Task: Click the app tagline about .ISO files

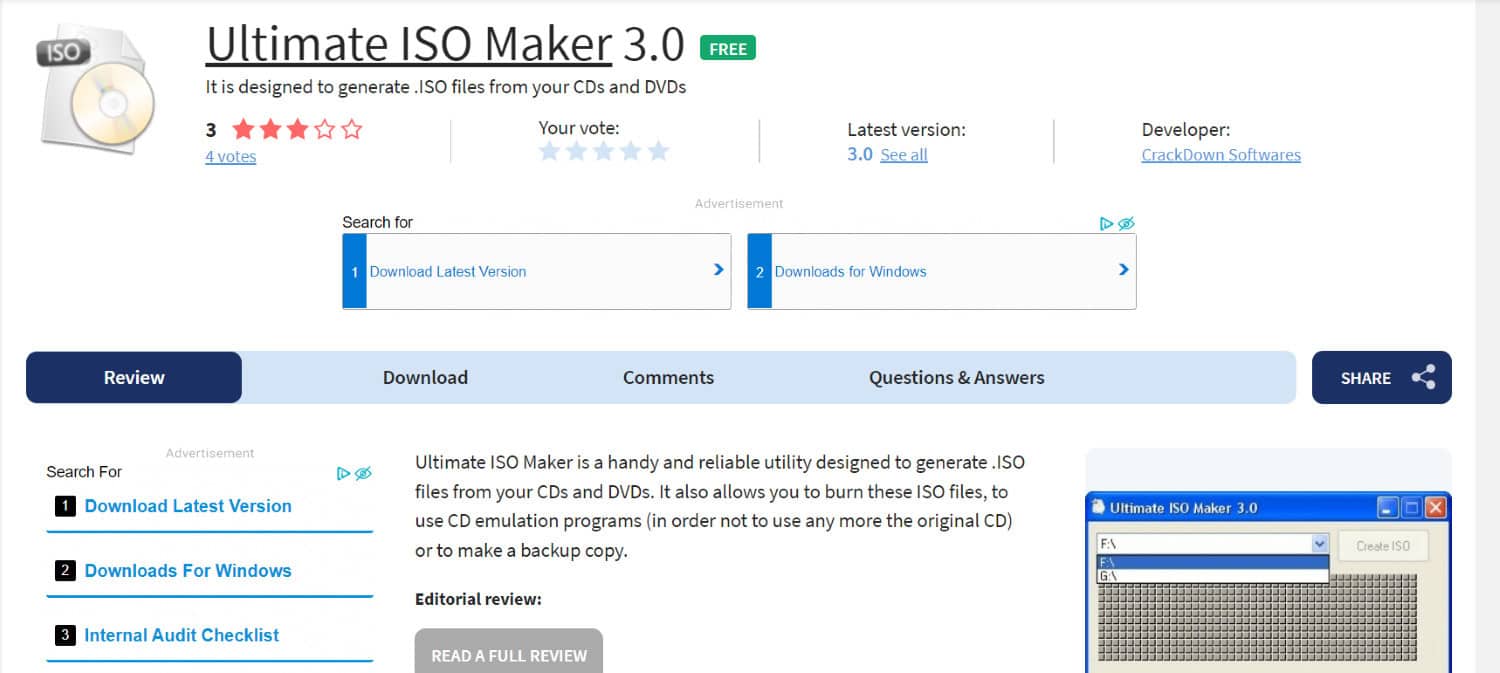Action: click(446, 87)
